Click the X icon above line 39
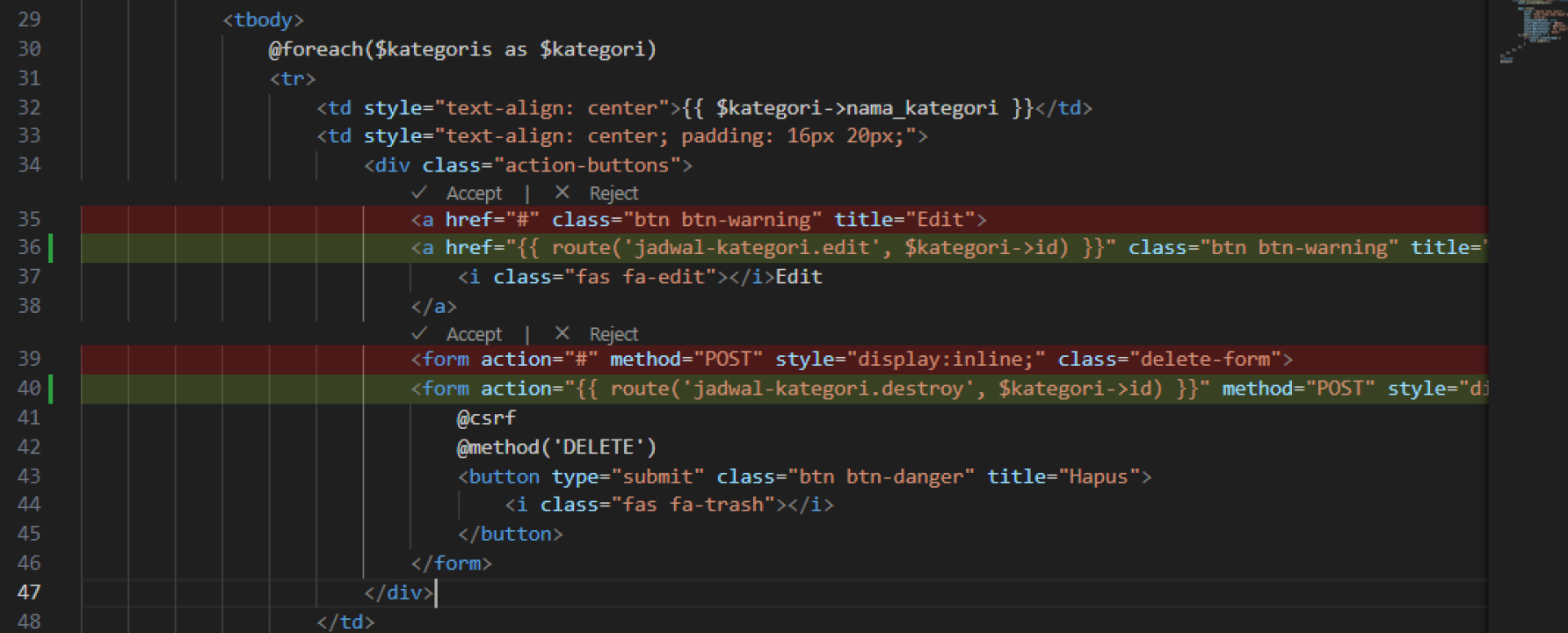Image resolution: width=1568 pixels, height=633 pixels. (x=563, y=334)
